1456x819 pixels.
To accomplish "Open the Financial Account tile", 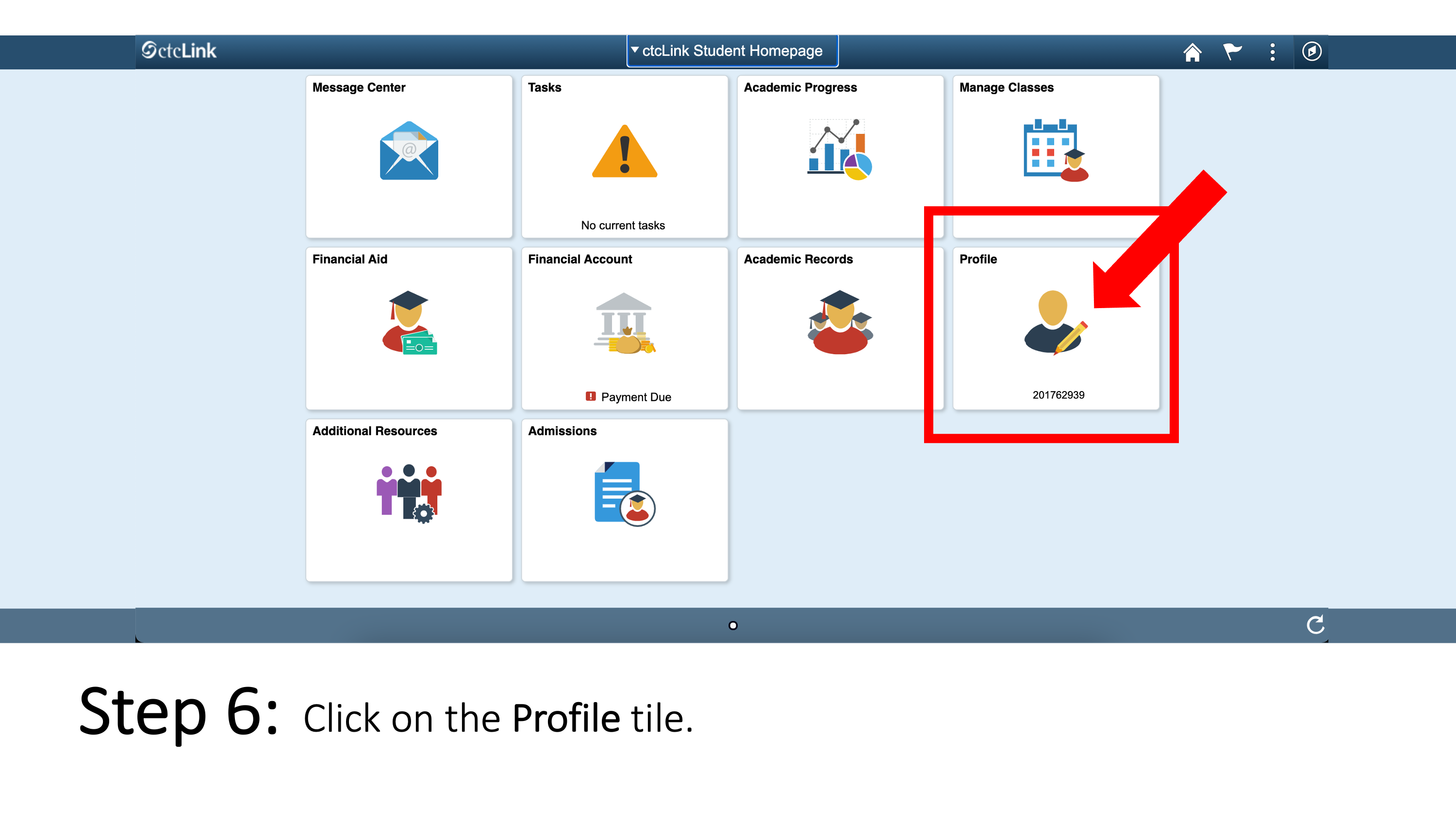I will [x=623, y=328].
